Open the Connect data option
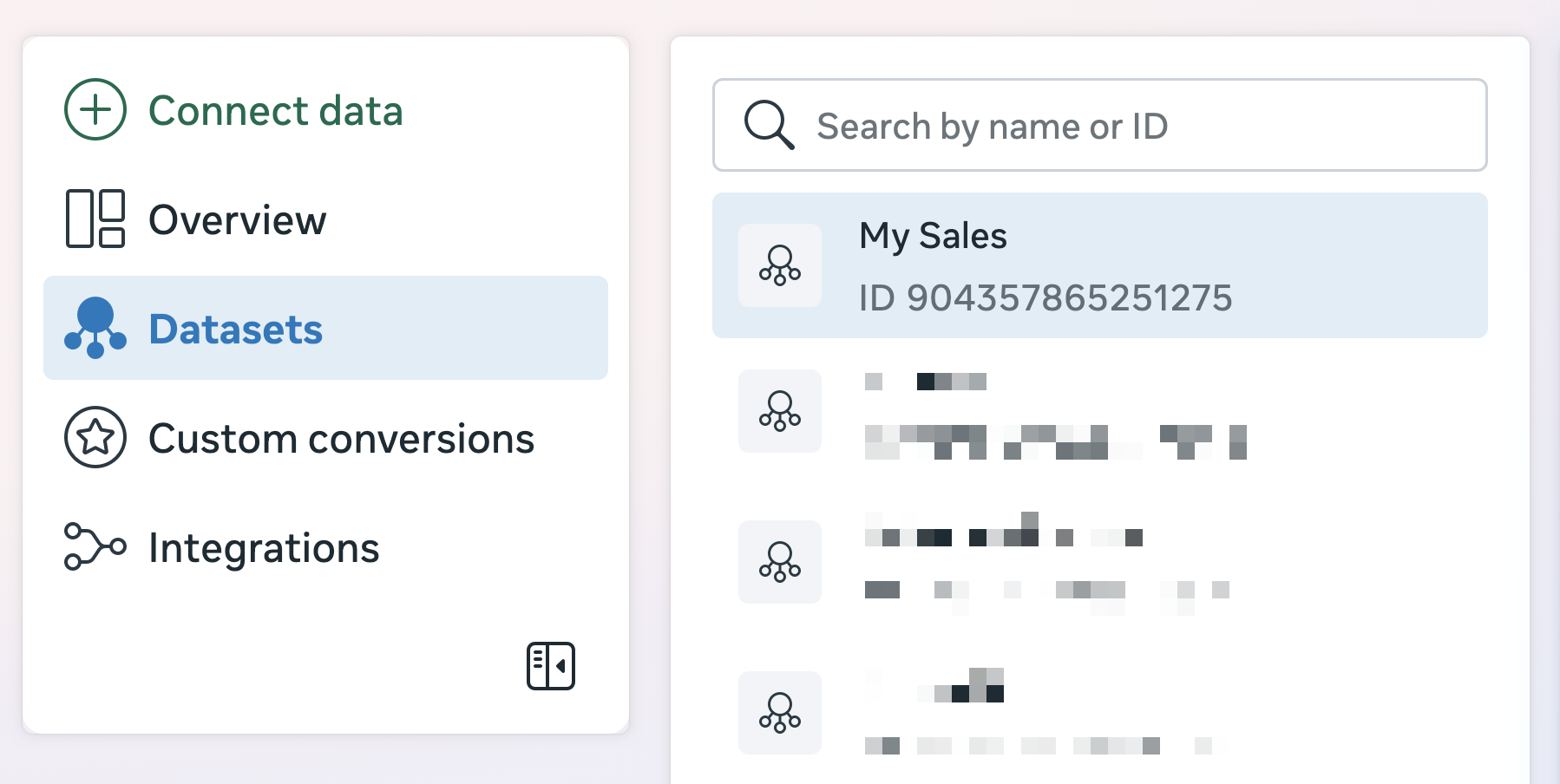Image resolution: width=1560 pixels, height=784 pixels. (x=275, y=111)
